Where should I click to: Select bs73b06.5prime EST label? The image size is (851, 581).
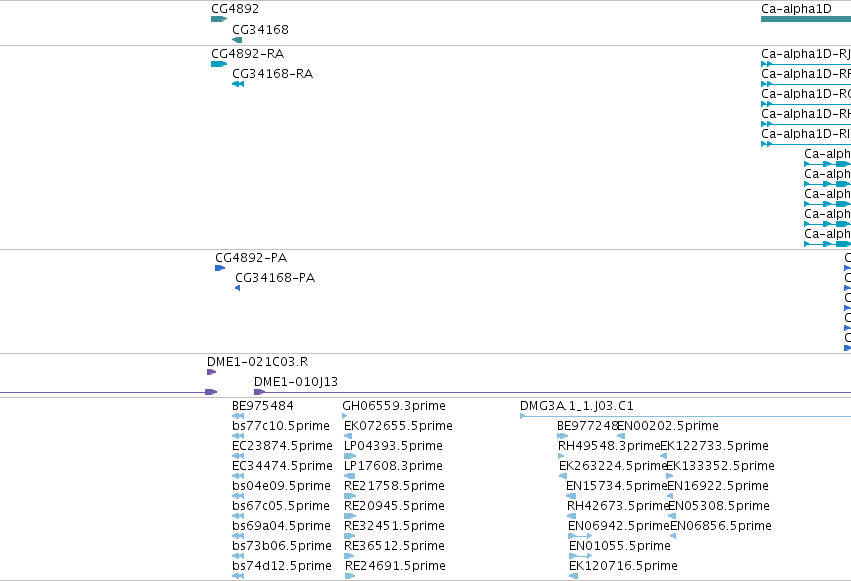point(282,546)
